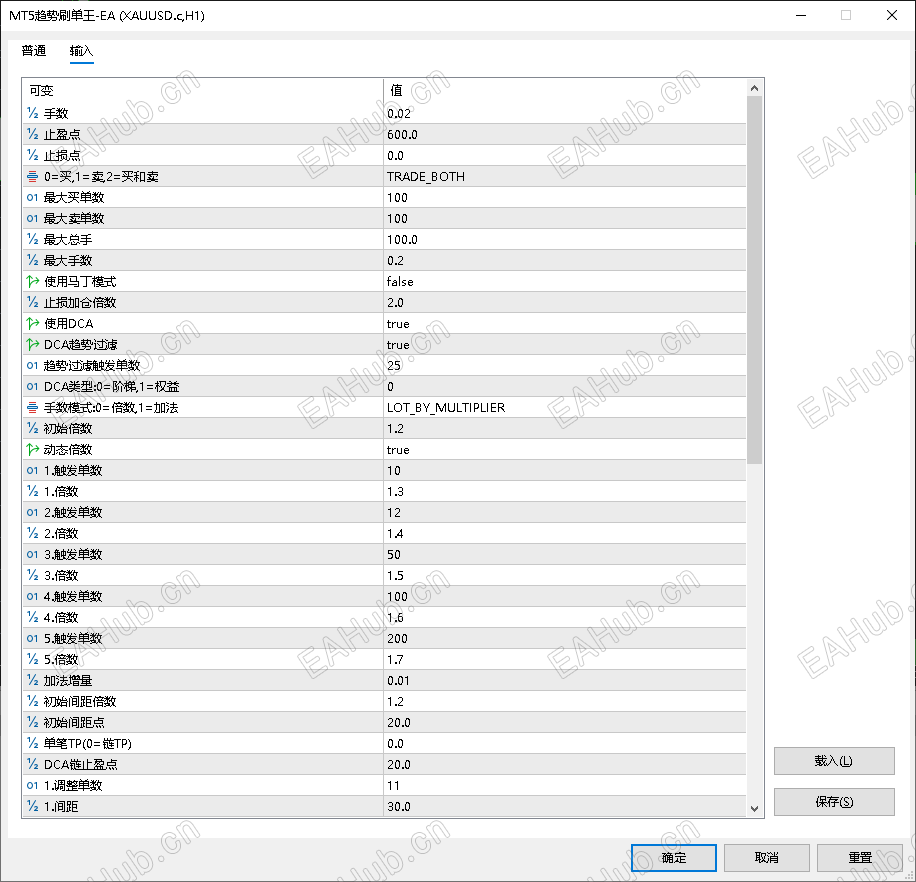Screen dimensions: 916x882
Task: Click the enum icon beside 0=买,1=卖,2=买和卖
Action: (33, 176)
